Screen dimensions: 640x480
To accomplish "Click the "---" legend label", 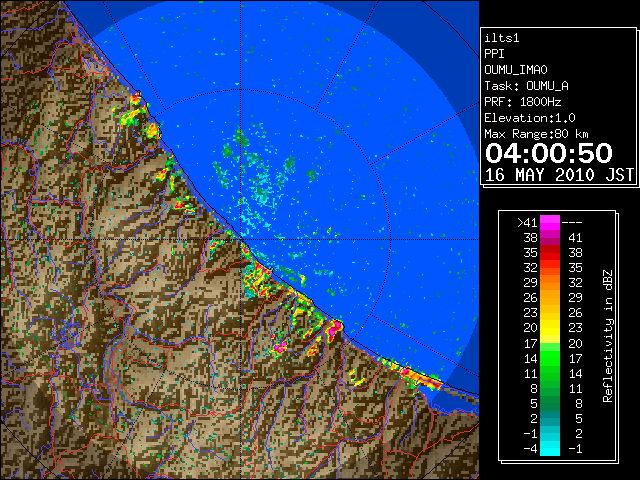I will (572, 223).
